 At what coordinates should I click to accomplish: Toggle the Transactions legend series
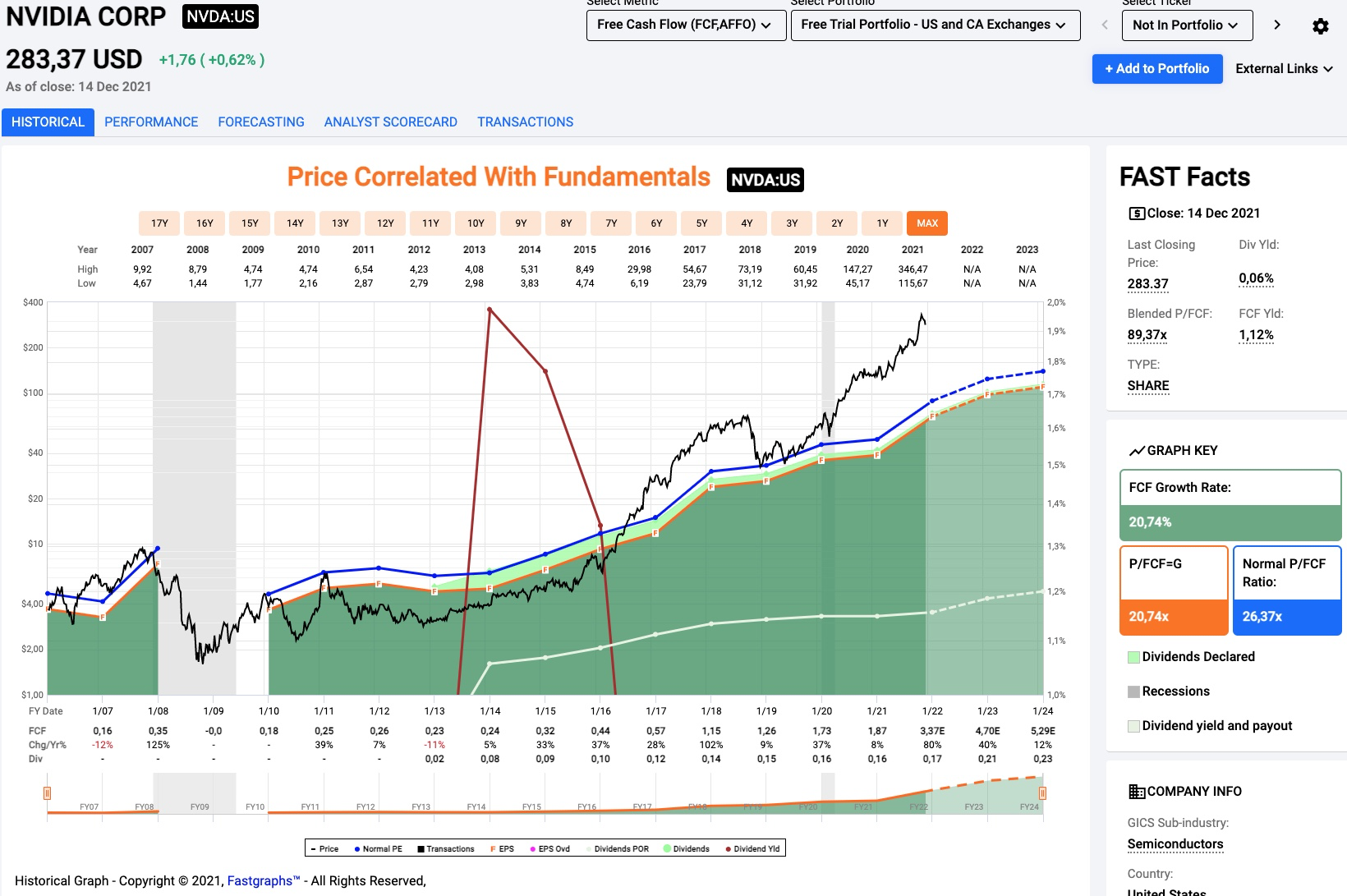pos(446,849)
